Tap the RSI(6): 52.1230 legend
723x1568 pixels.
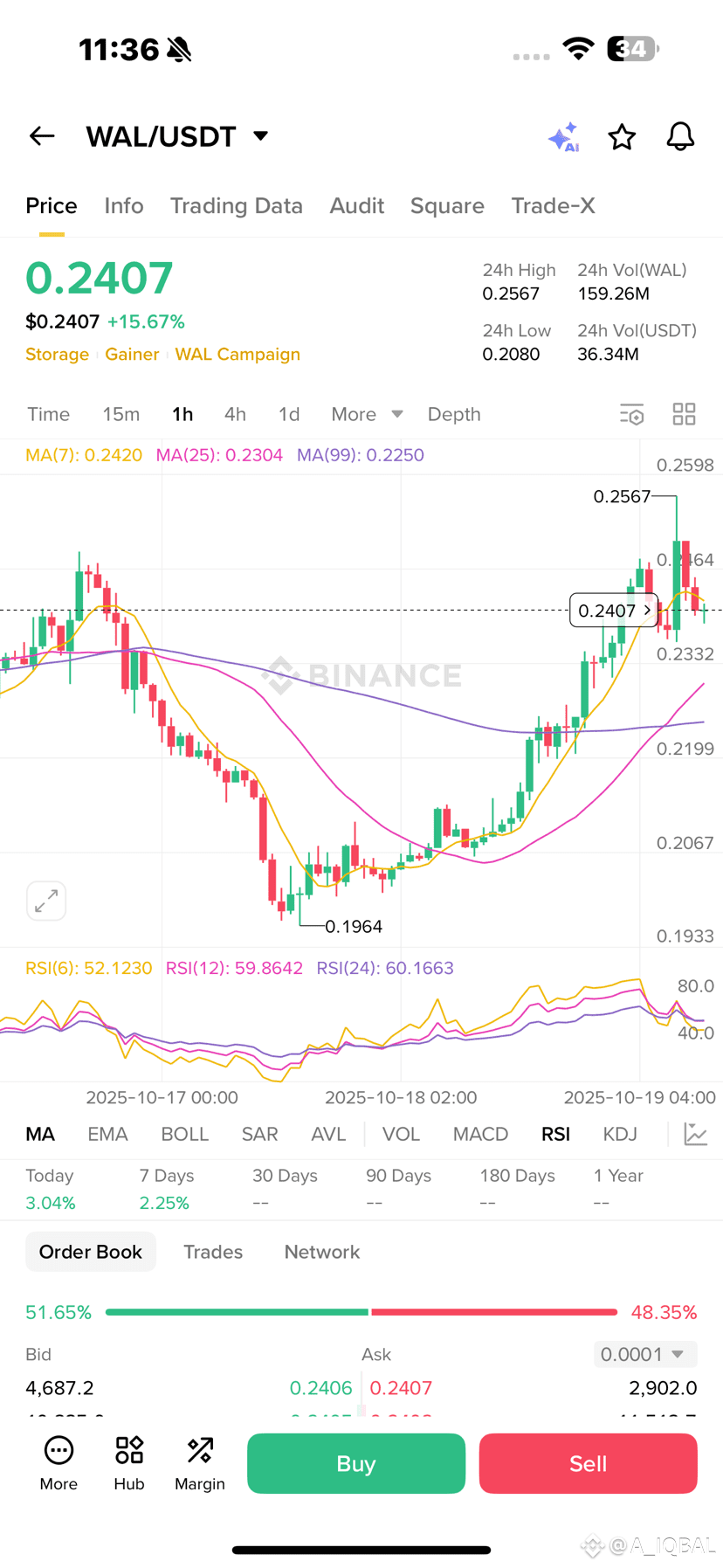(89, 968)
